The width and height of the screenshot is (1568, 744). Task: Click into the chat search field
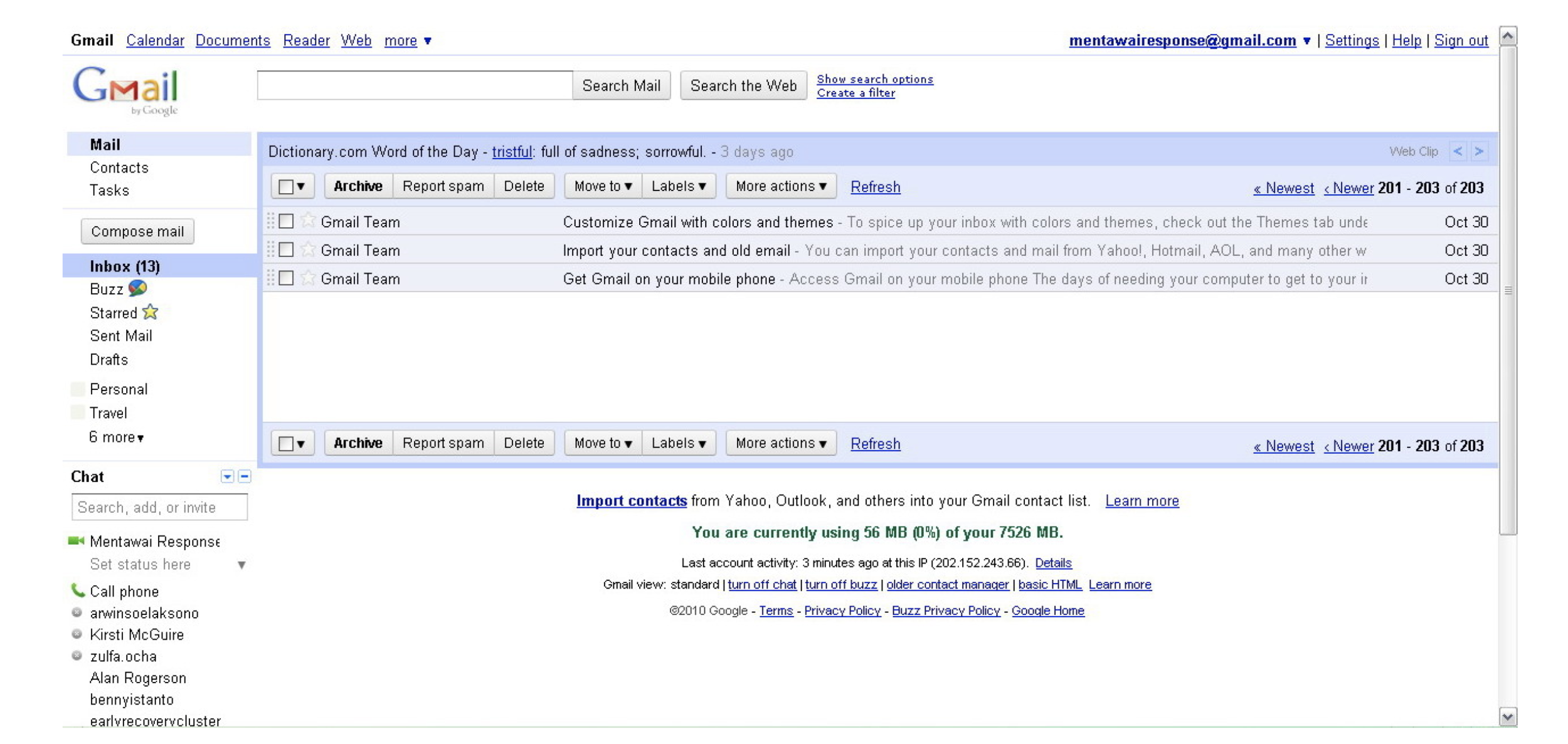tap(159, 507)
